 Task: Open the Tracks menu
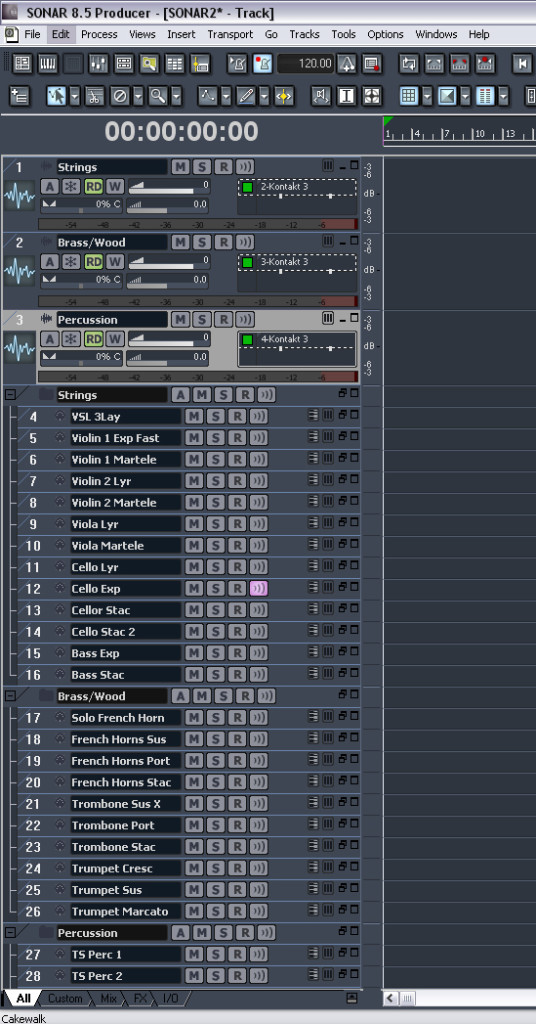(304, 34)
